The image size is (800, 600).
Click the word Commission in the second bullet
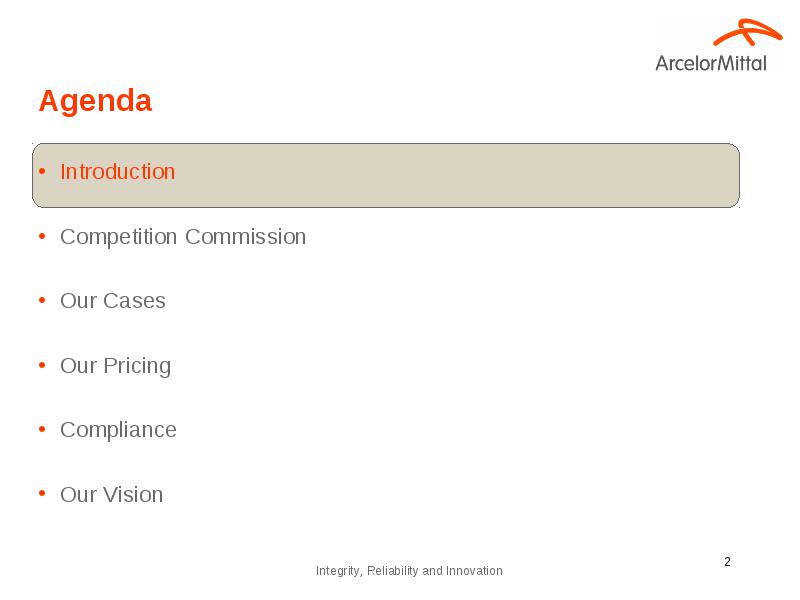pos(245,237)
